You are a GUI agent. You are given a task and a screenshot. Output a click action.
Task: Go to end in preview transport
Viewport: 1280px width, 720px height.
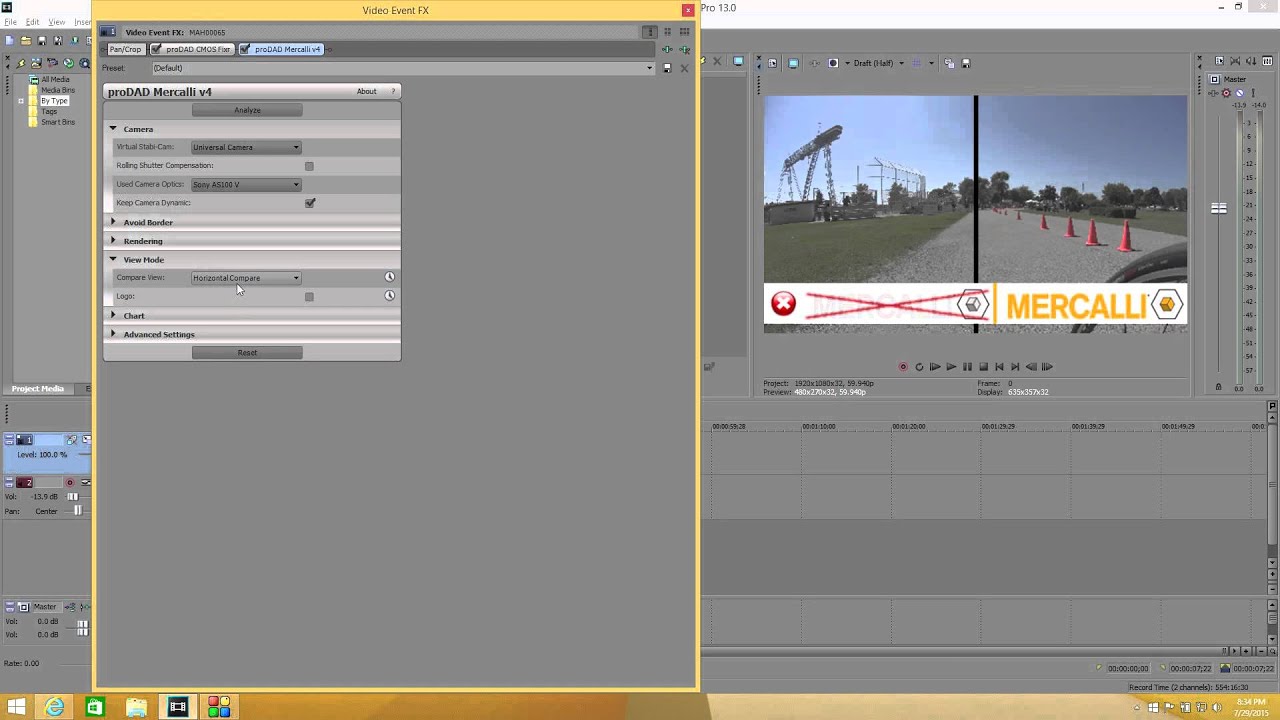(x=1015, y=367)
